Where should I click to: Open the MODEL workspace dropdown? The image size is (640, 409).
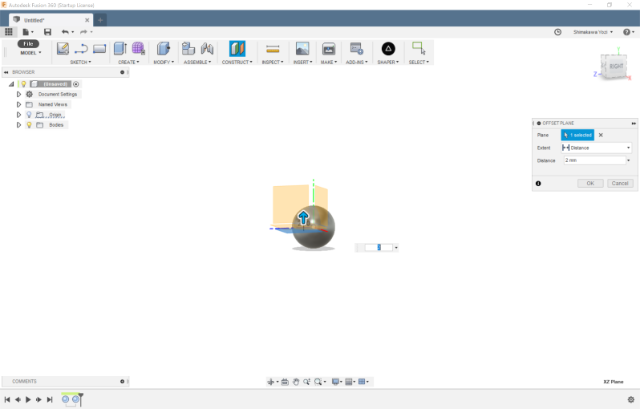(31, 53)
